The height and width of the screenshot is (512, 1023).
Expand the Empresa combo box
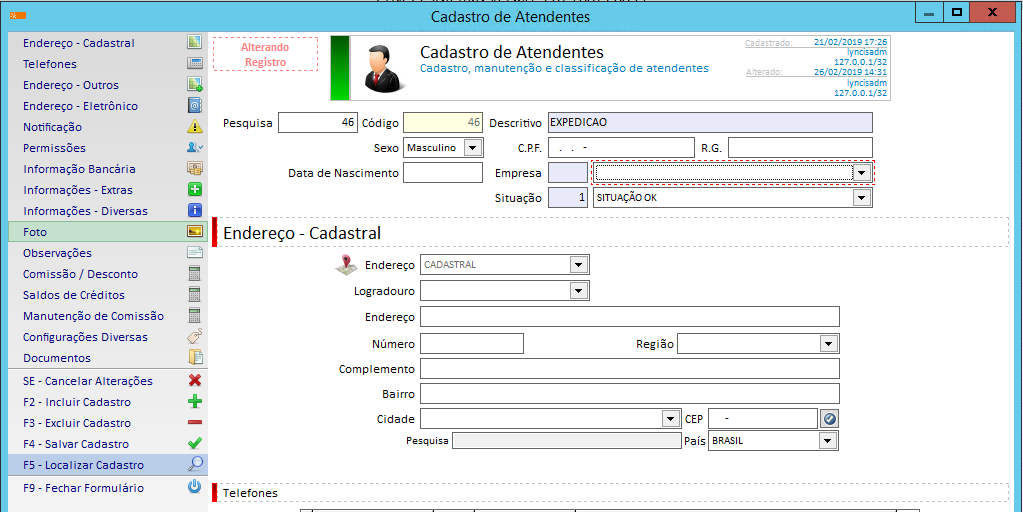[861, 172]
